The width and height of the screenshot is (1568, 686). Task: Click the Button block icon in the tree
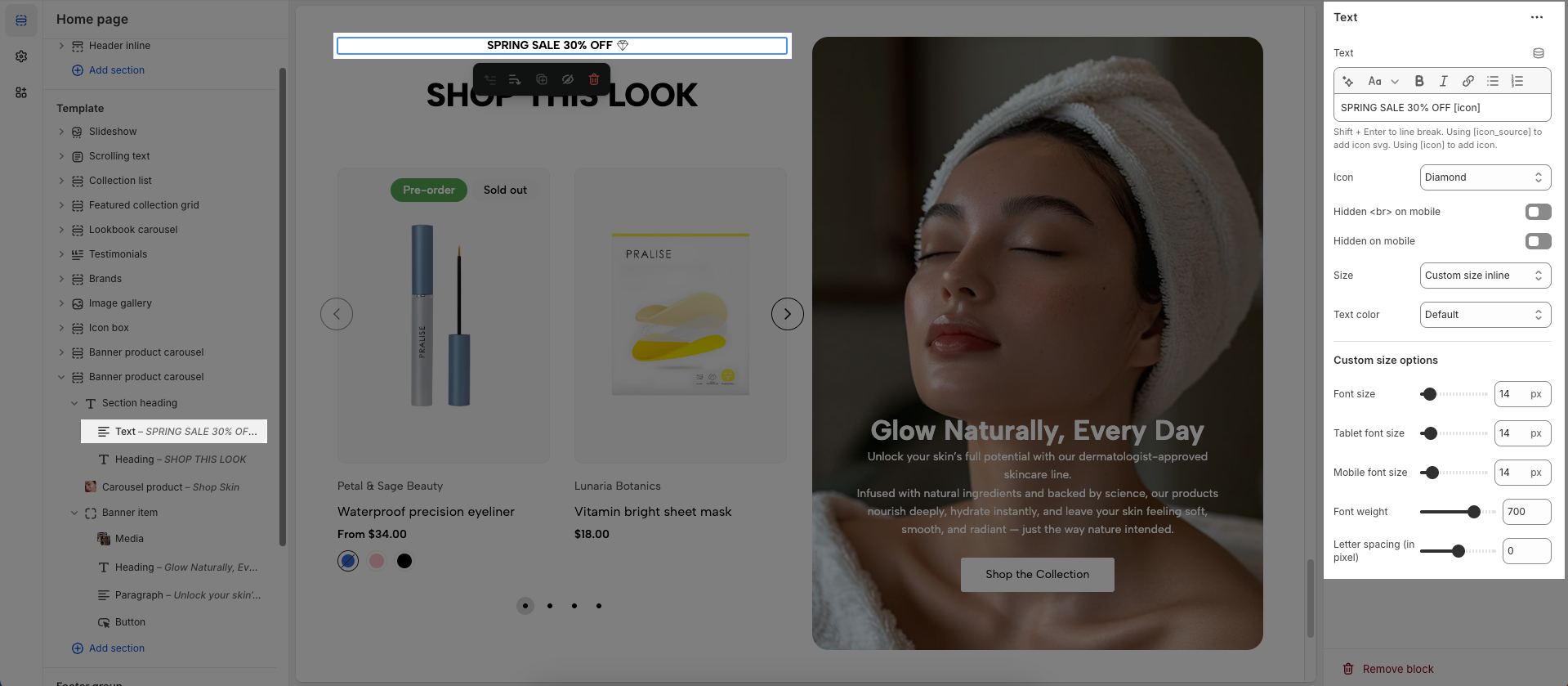tap(104, 622)
